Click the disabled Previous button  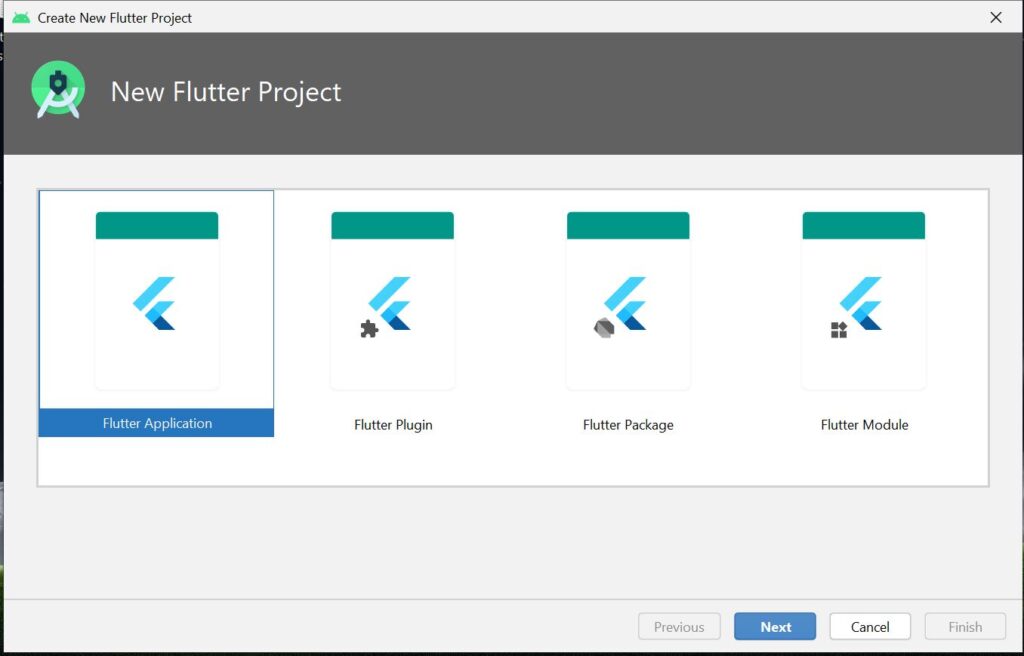click(x=679, y=627)
